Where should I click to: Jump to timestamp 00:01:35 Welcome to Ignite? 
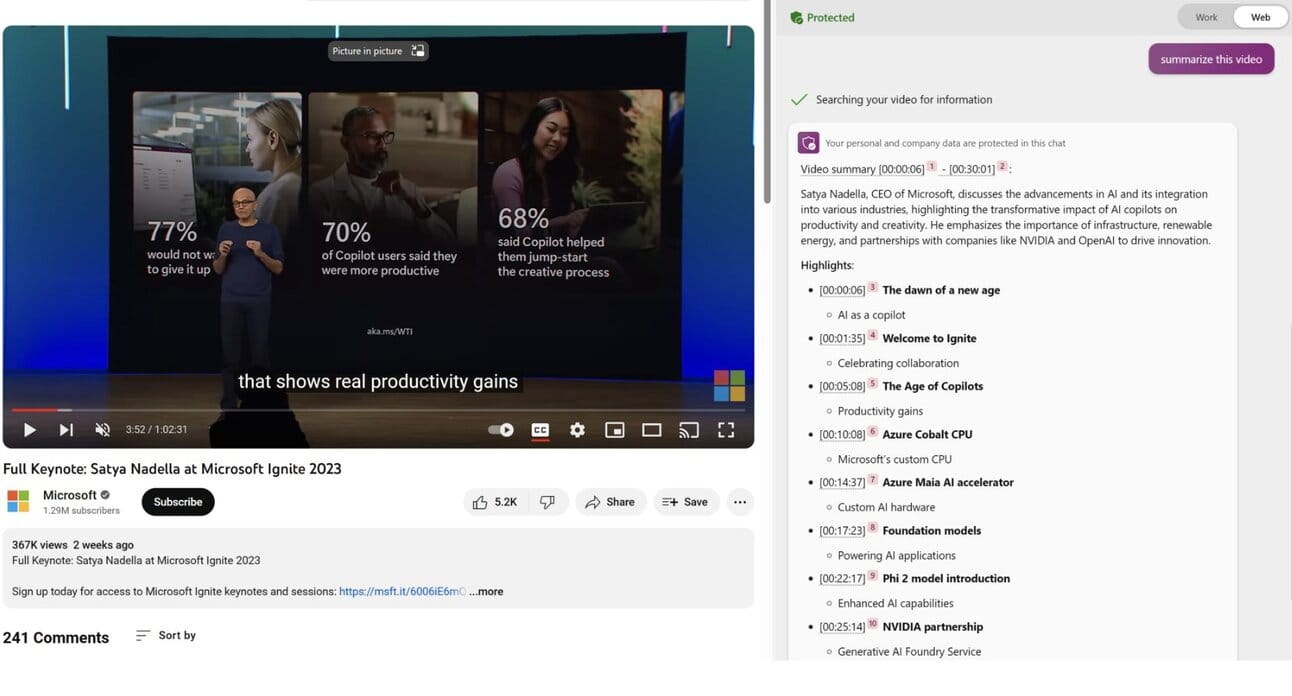click(842, 338)
